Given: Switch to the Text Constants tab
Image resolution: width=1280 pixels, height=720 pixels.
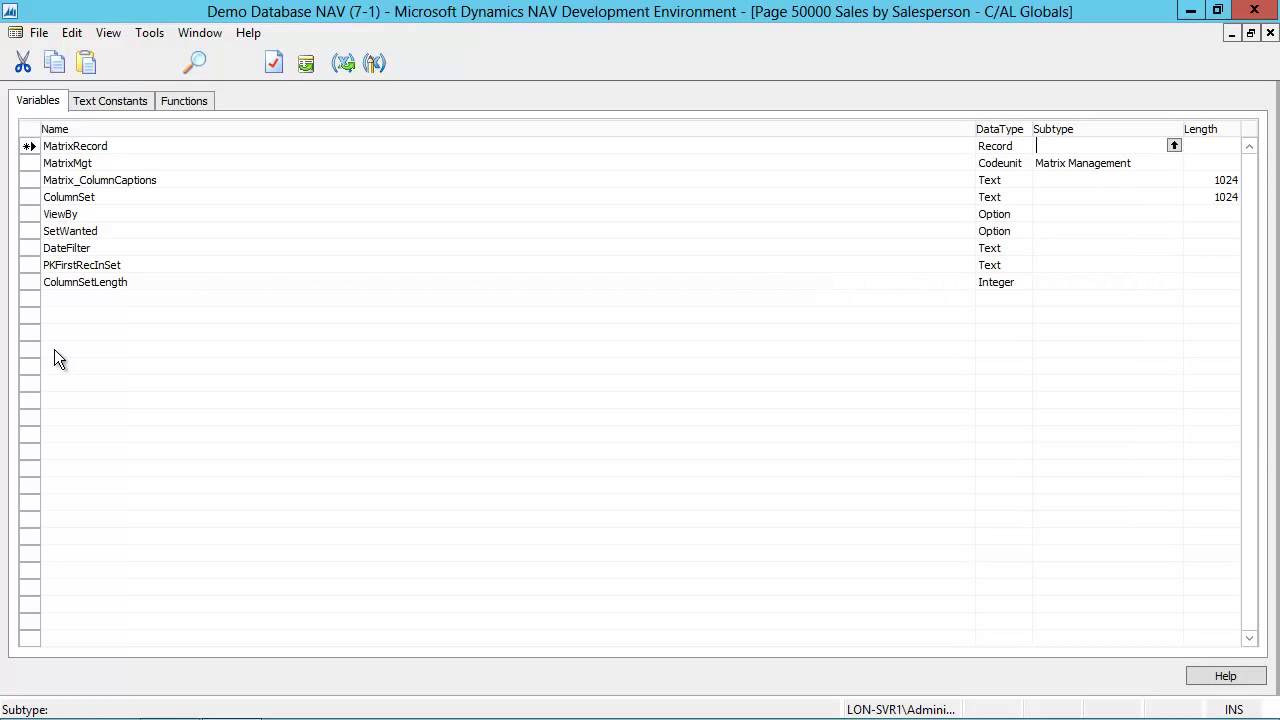Looking at the screenshot, I should 110,101.
